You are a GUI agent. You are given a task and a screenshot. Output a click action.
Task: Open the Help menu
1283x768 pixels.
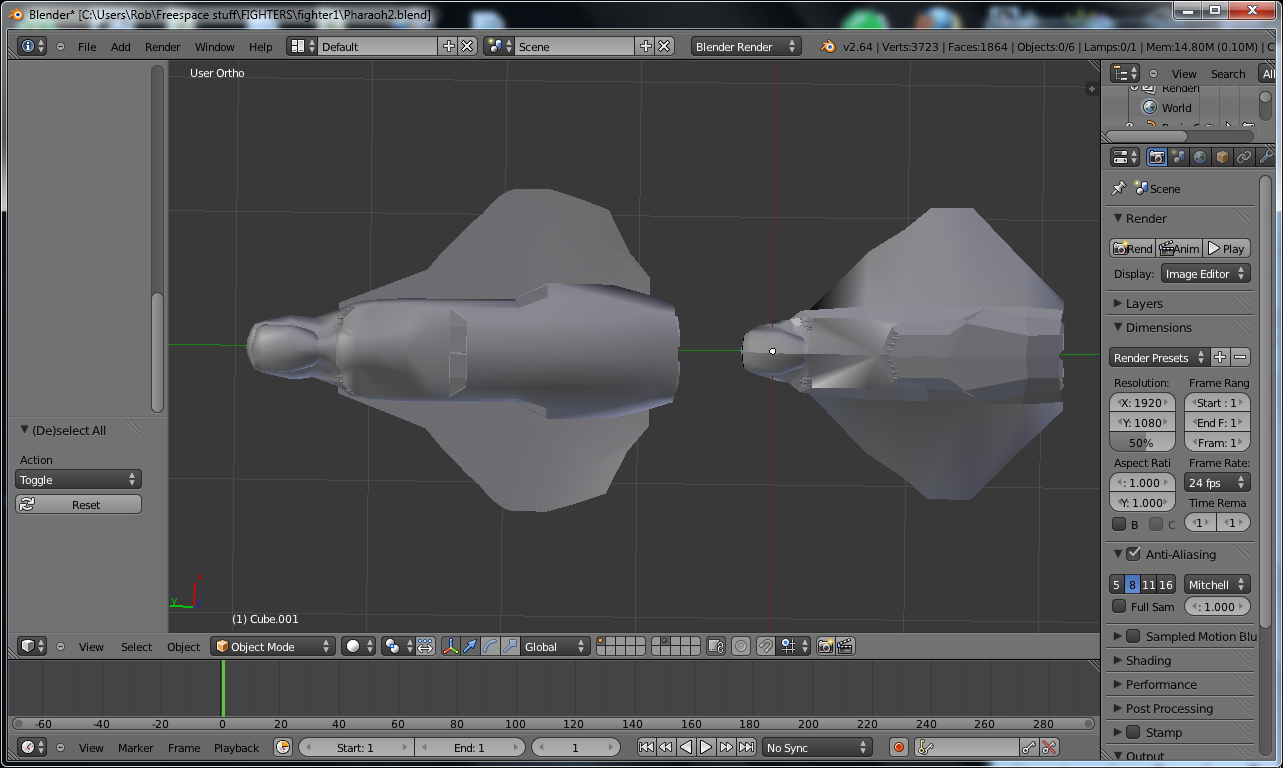click(260, 47)
